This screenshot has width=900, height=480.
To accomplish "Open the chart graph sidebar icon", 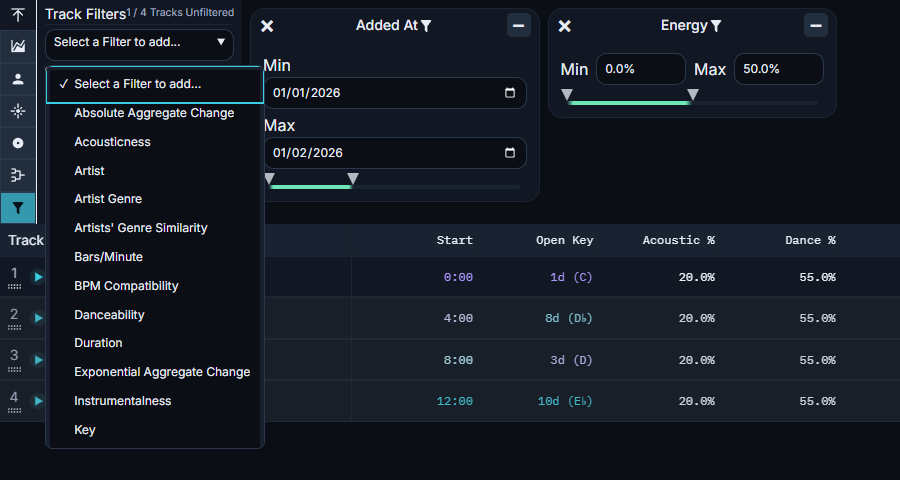I will (18, 47).
